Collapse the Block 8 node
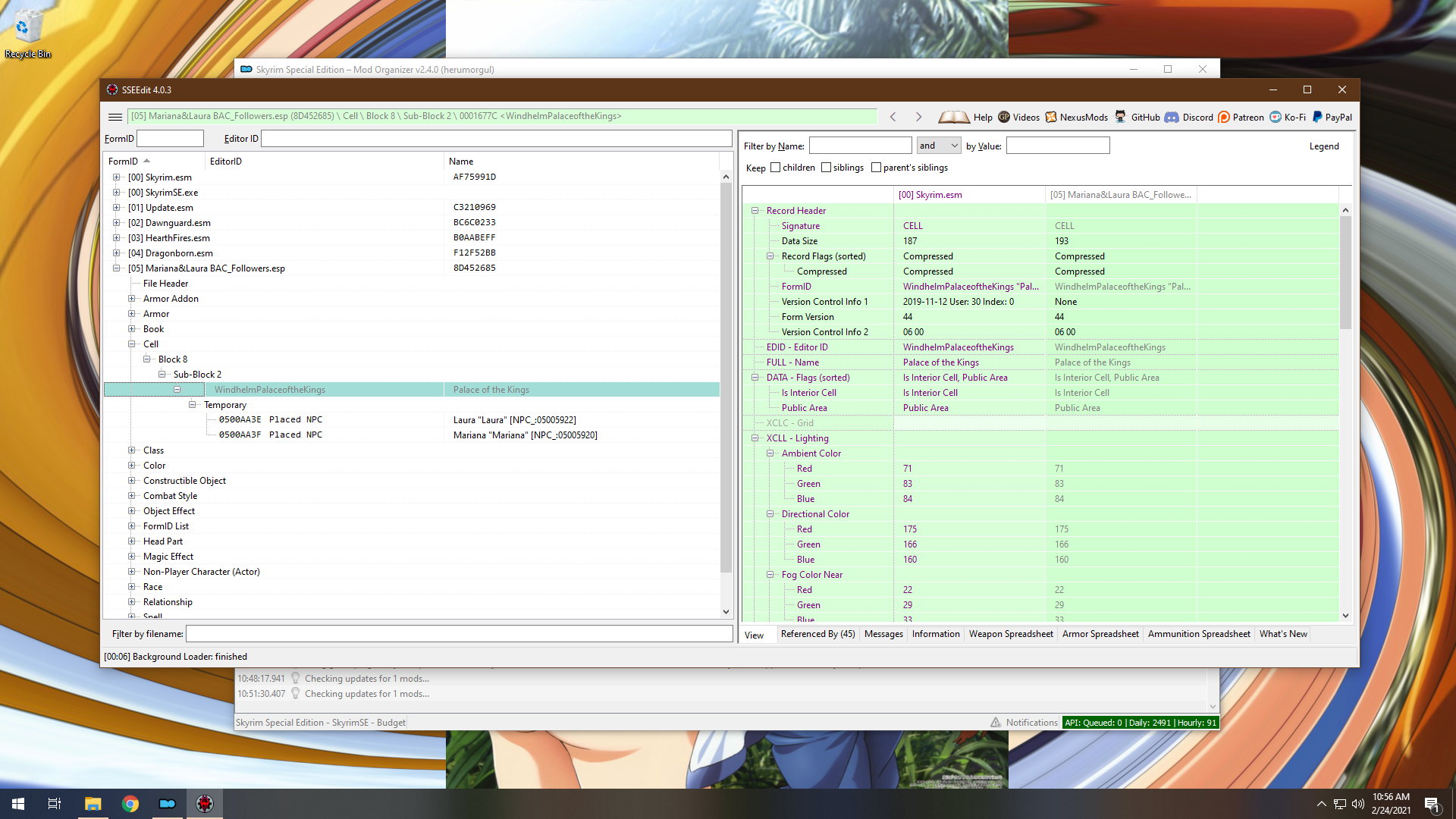The height and width of the screenshot is (819, 1456). (x=146, y=359)
